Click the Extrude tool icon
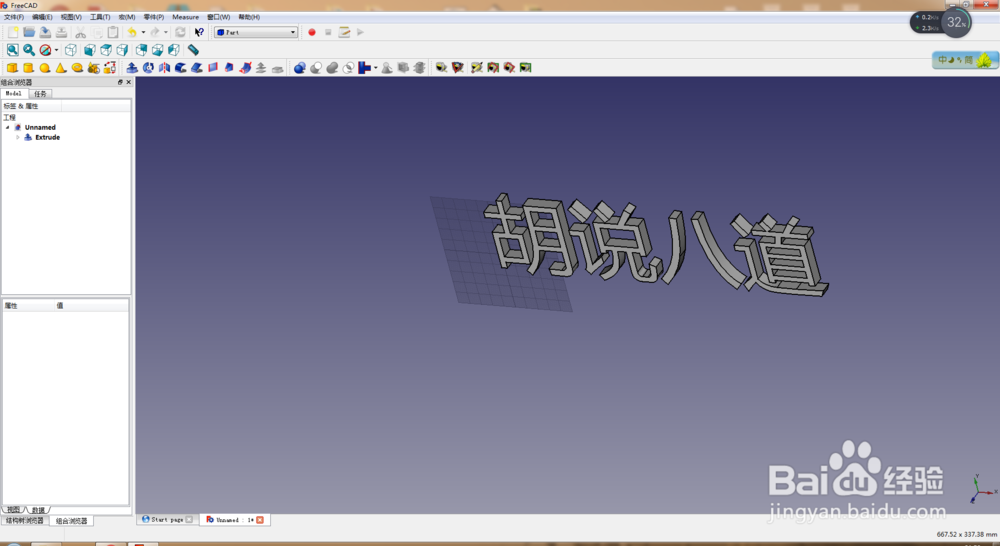The image size is (1000, 546). [132, 68]
